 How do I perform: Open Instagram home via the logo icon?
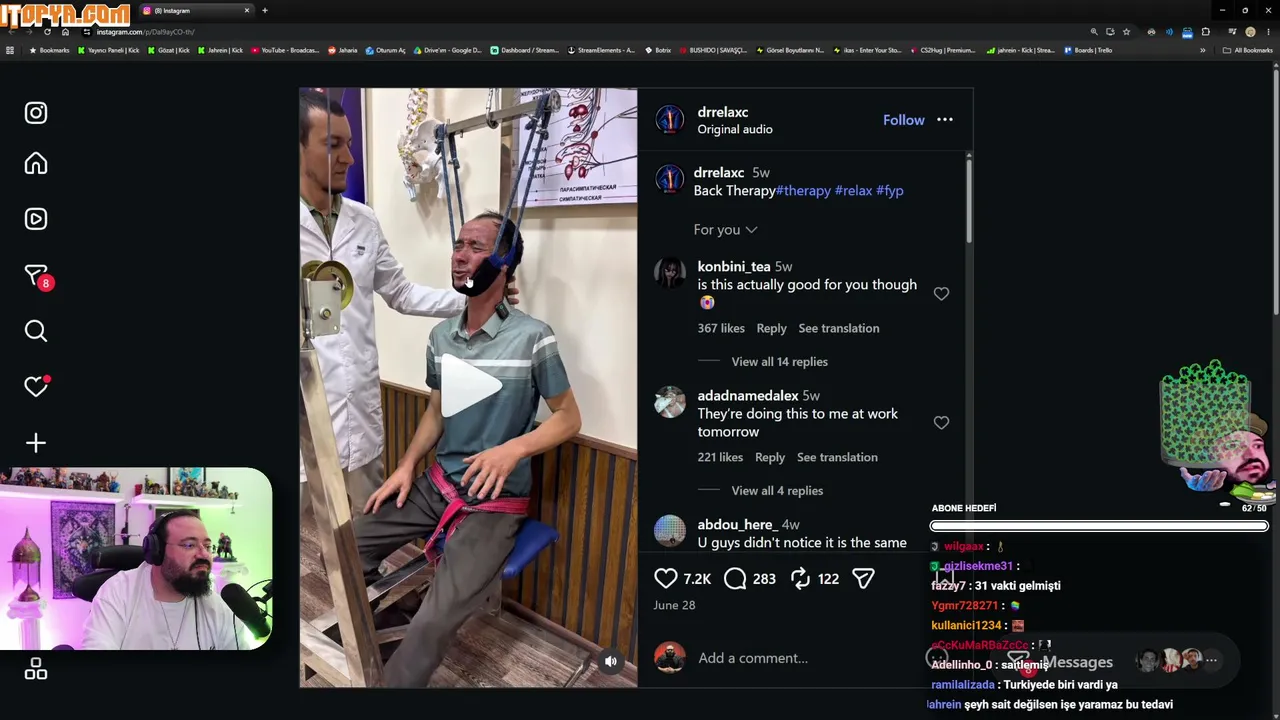pos(36,113)
